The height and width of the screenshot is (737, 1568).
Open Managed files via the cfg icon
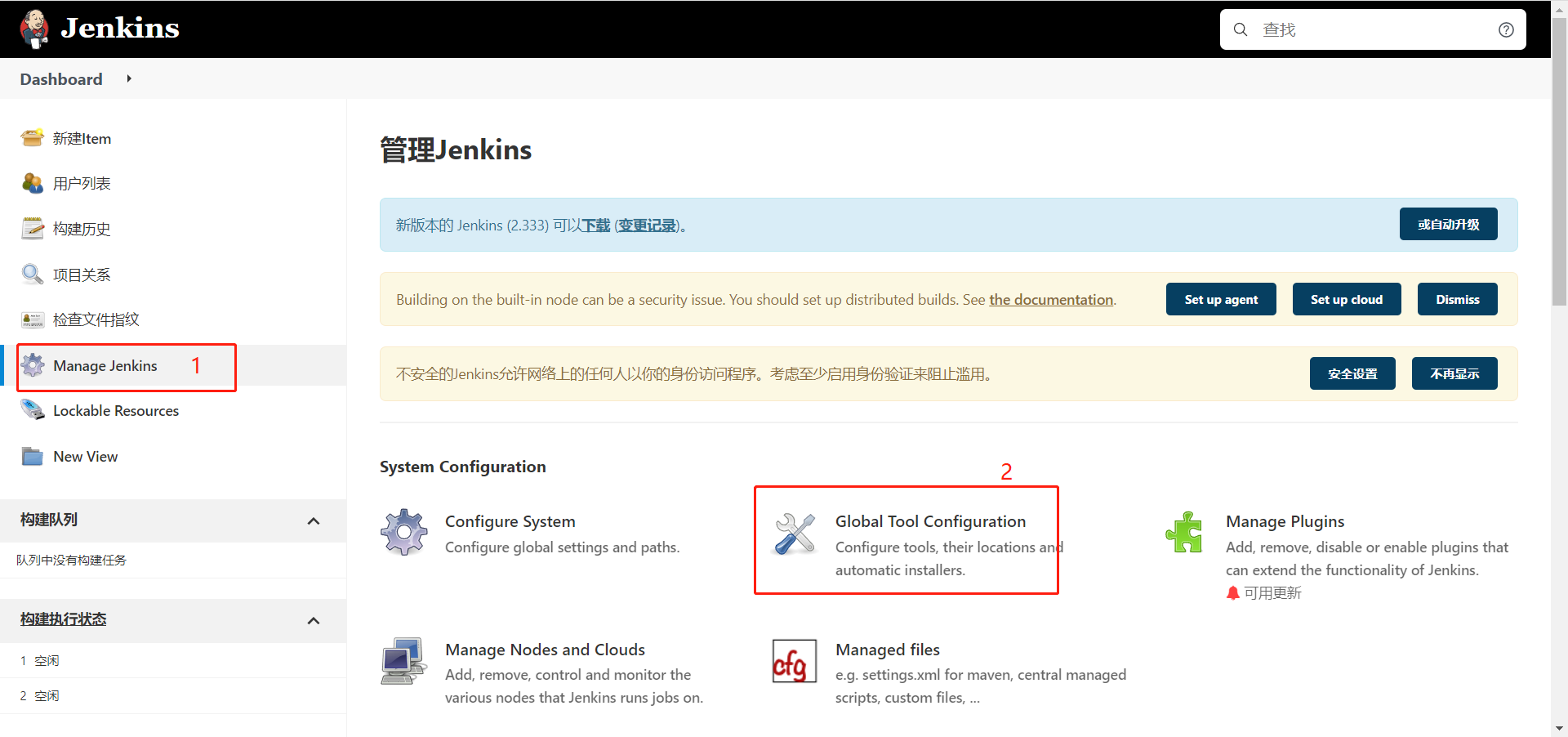click(793, 660)
